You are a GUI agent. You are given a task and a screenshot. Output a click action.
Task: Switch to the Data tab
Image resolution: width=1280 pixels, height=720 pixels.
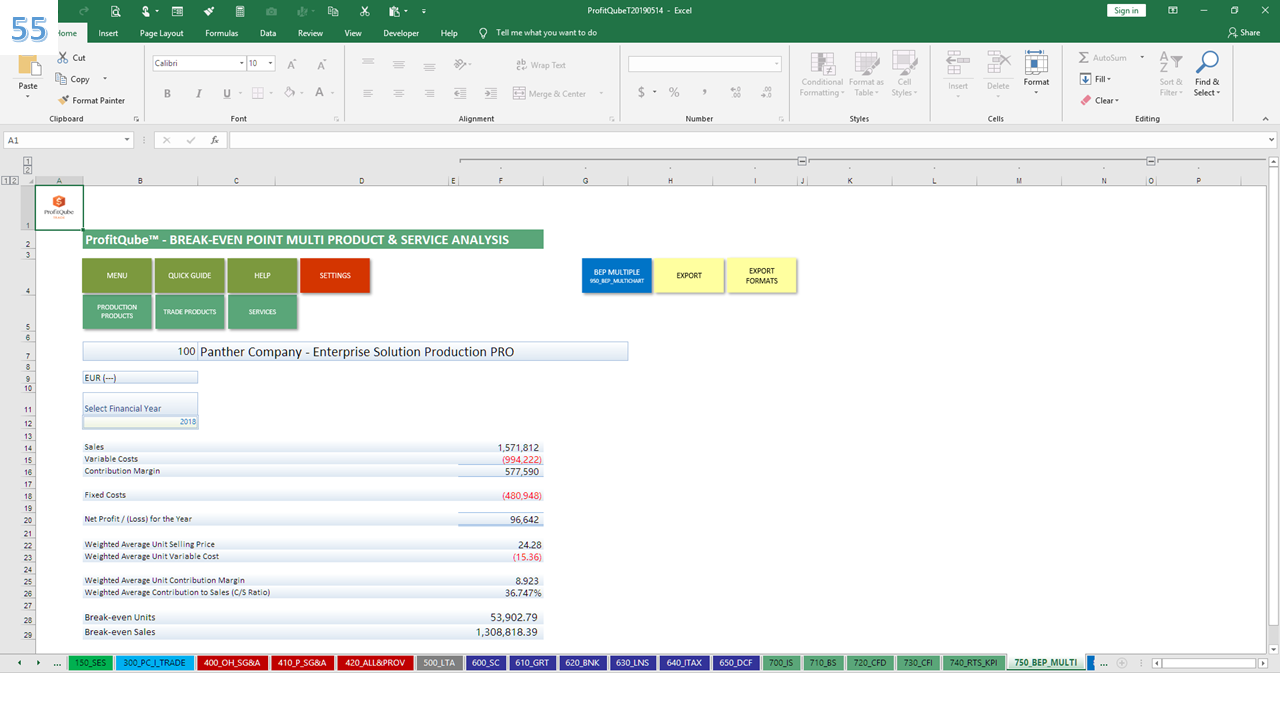pos(268,33)
